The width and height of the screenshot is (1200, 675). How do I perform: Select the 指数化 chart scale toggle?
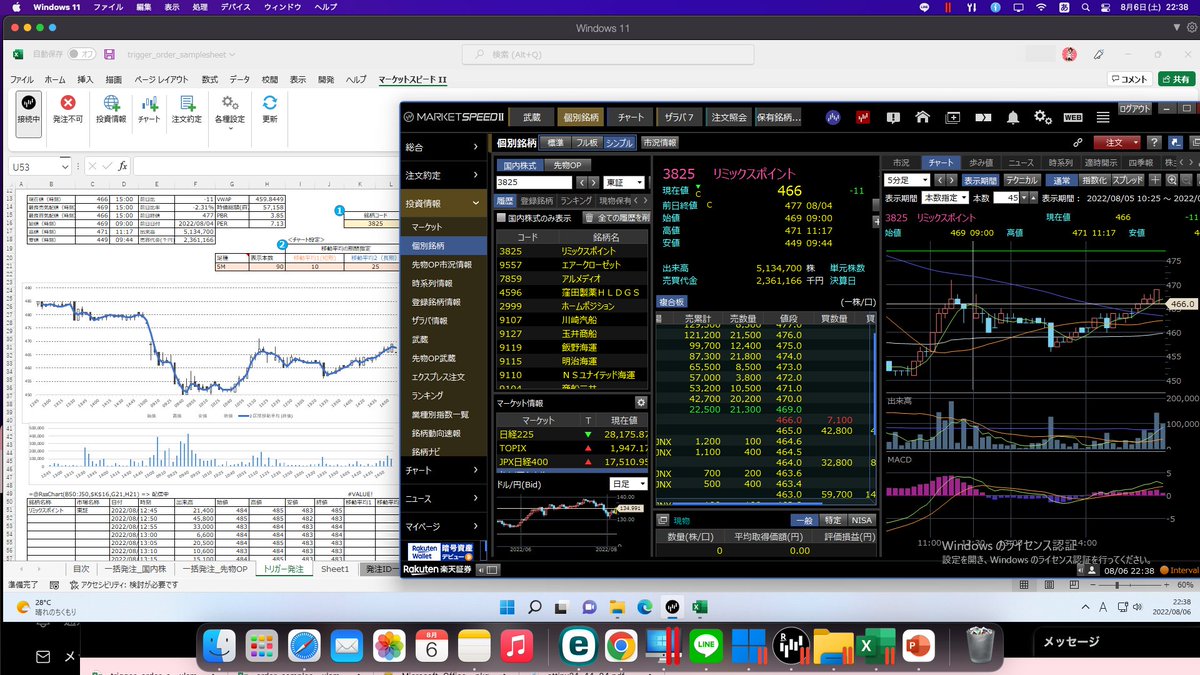pos(1094,180)
